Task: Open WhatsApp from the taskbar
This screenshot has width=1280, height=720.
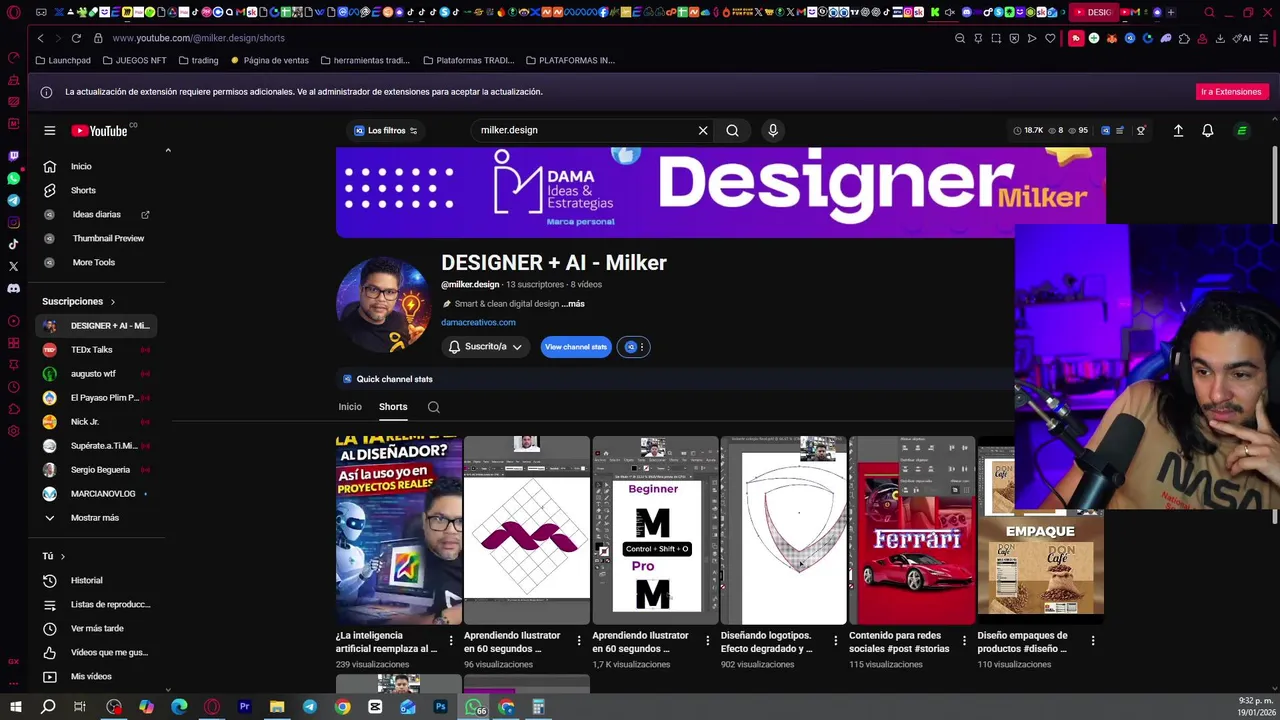Action: 475,707
